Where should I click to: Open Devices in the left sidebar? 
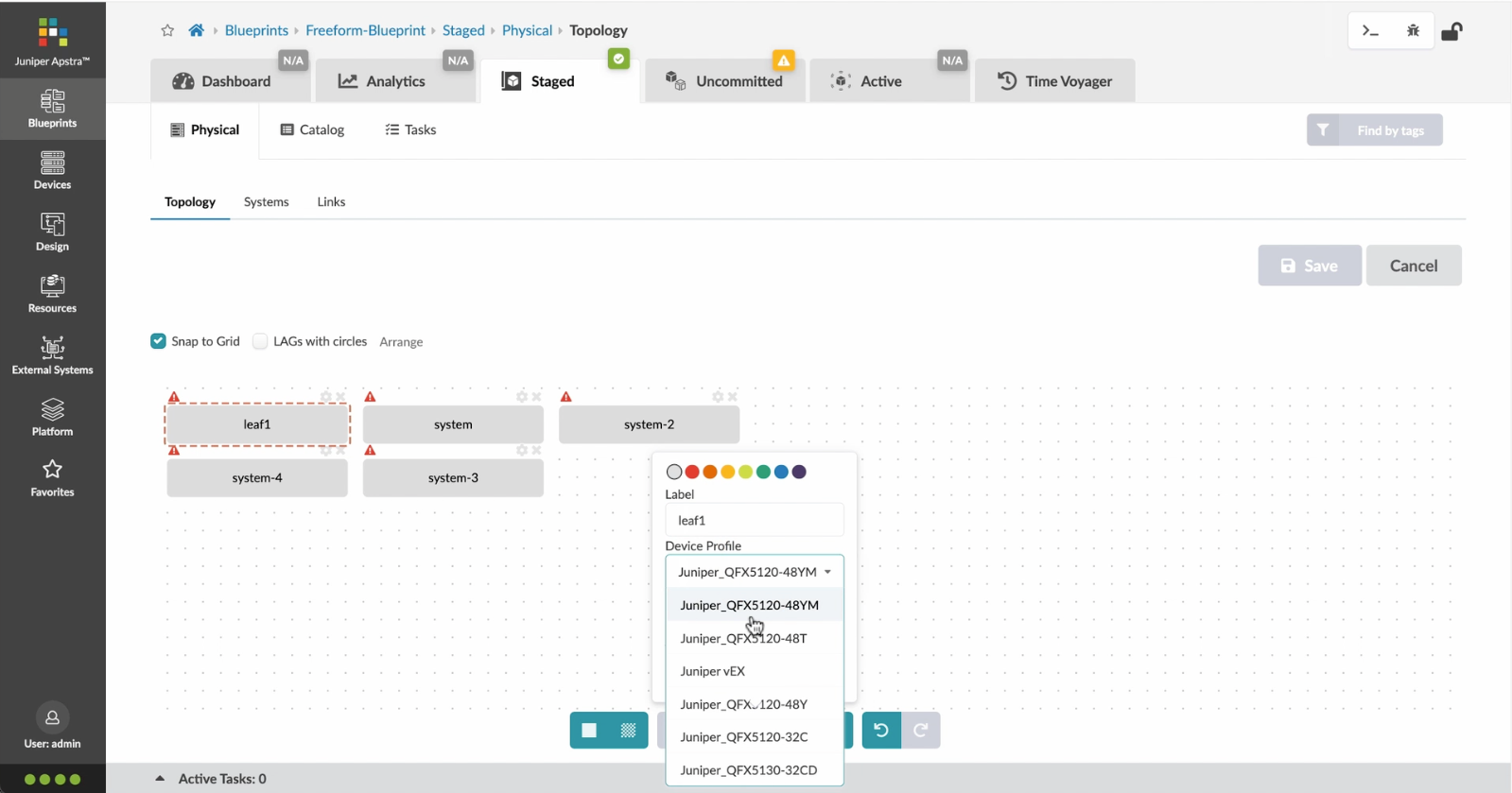(x=52, y=170)
